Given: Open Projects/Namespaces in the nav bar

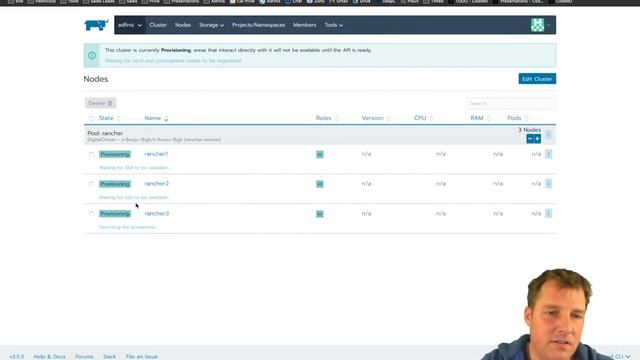Looking at the screenshot, I should click(258, 25).
